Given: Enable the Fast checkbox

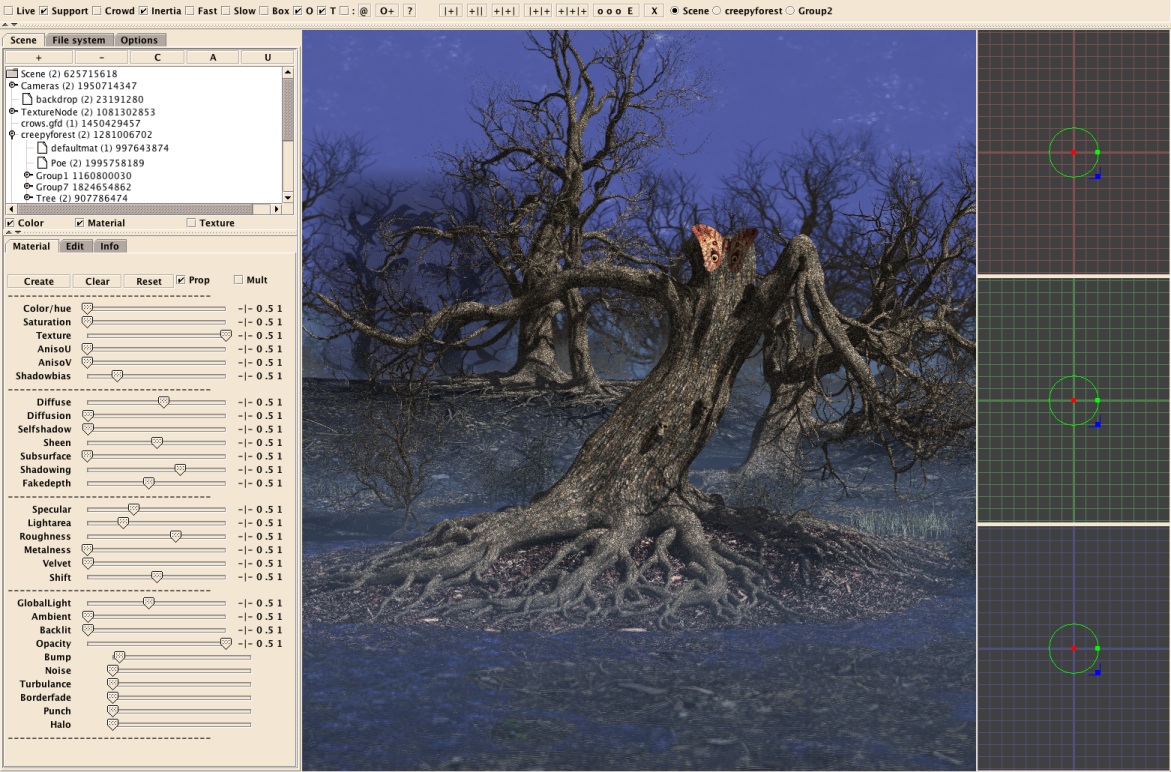Looking at the screenshot, I should pyautogui.click(x=190, y=10).
